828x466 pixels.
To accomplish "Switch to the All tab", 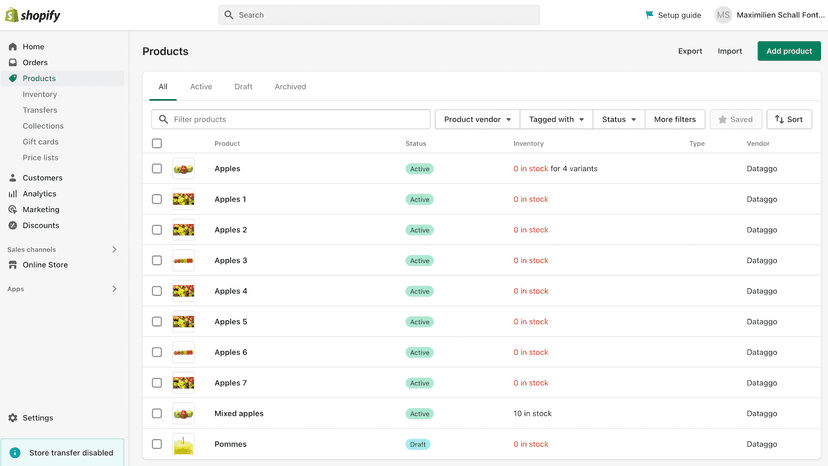I will click(x=163, y=87).
